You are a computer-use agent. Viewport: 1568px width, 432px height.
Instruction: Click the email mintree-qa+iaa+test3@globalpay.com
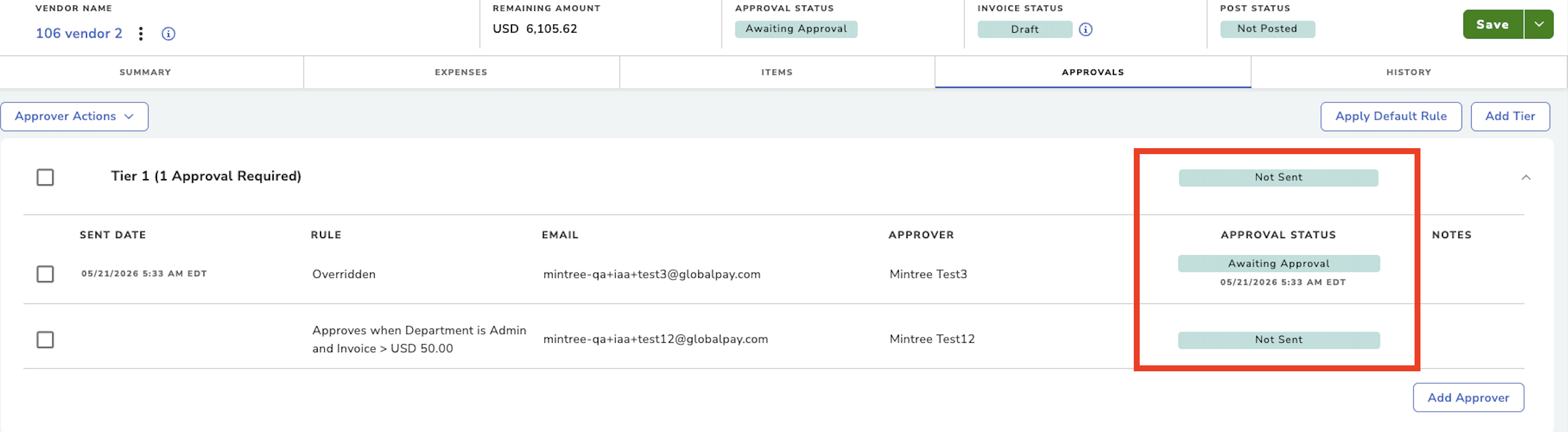(x=652, y=274)
